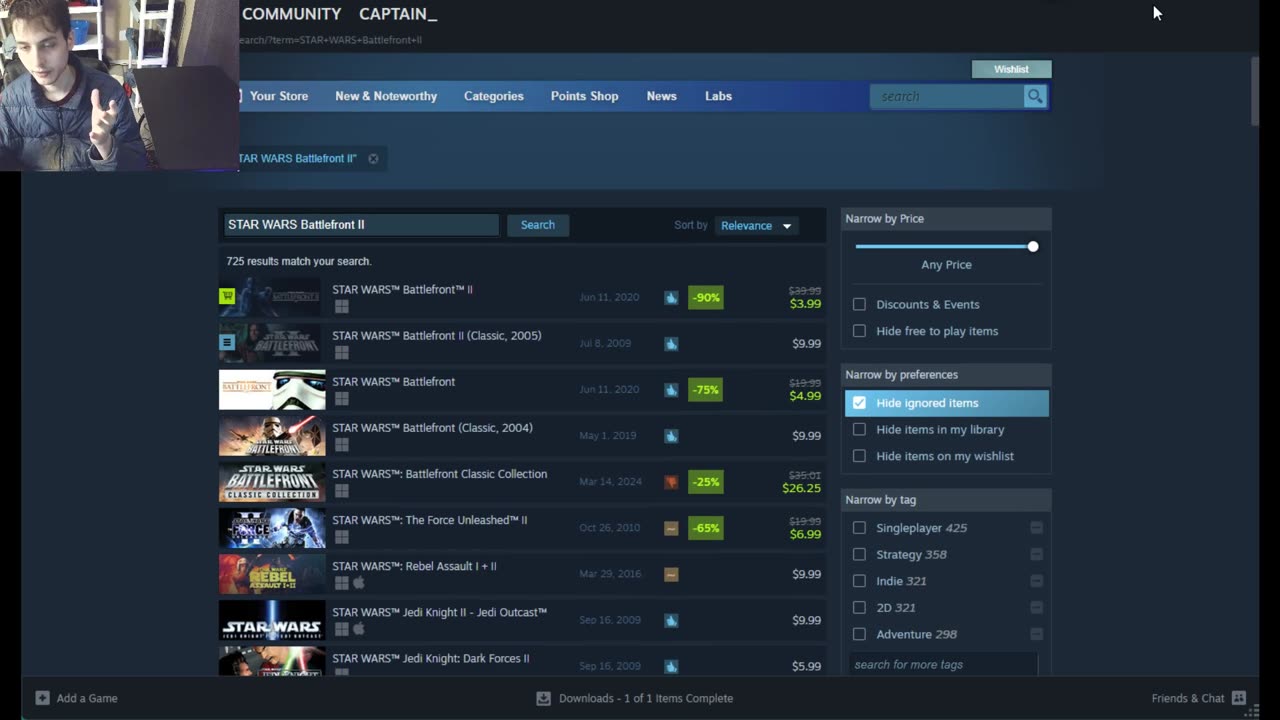Click the Windows icon under Battlefront Classic Collection
This screenshot has height=720, width=1280.
click(341, 491)
